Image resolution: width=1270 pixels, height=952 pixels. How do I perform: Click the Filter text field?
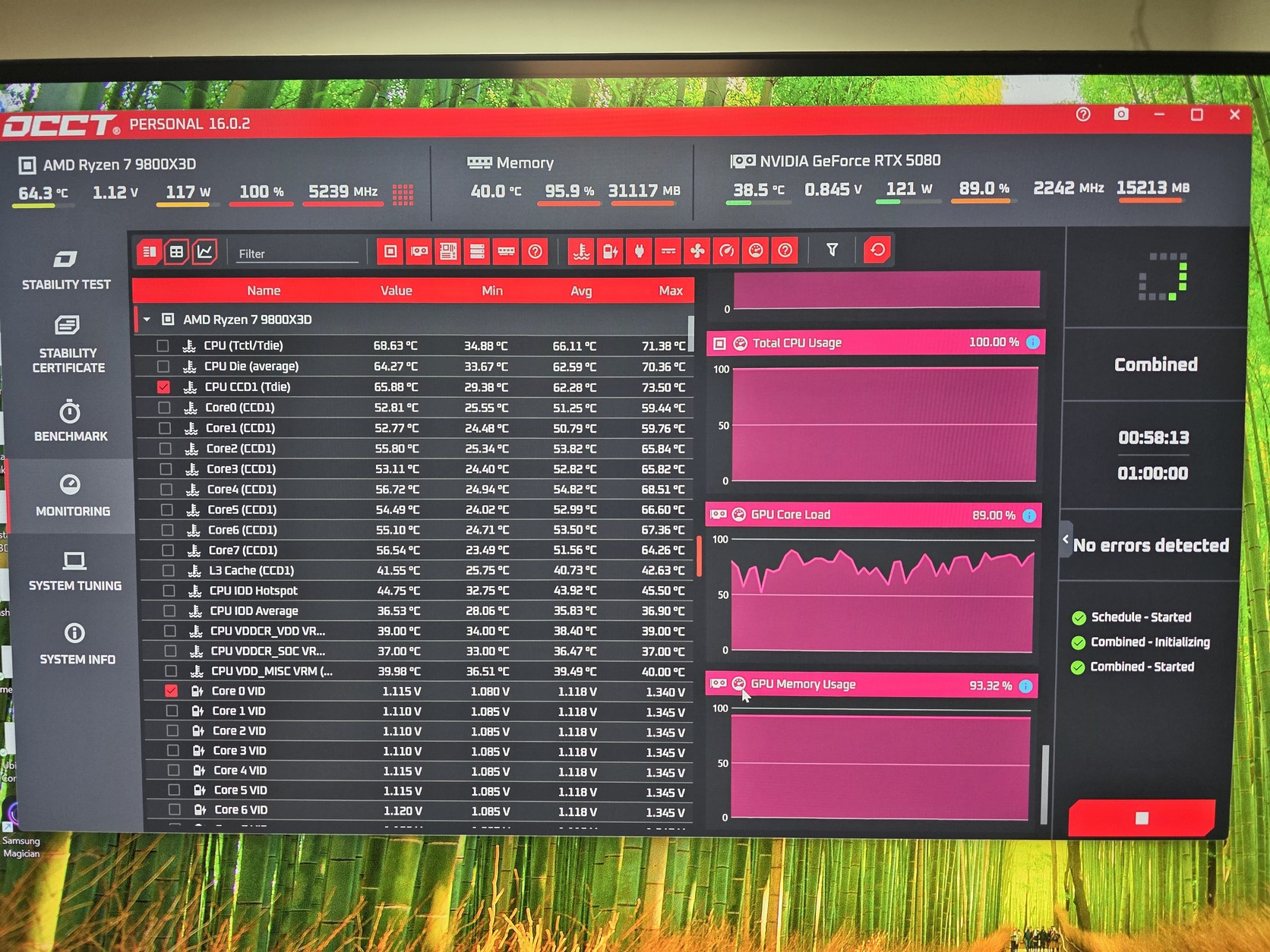point(296,254)
